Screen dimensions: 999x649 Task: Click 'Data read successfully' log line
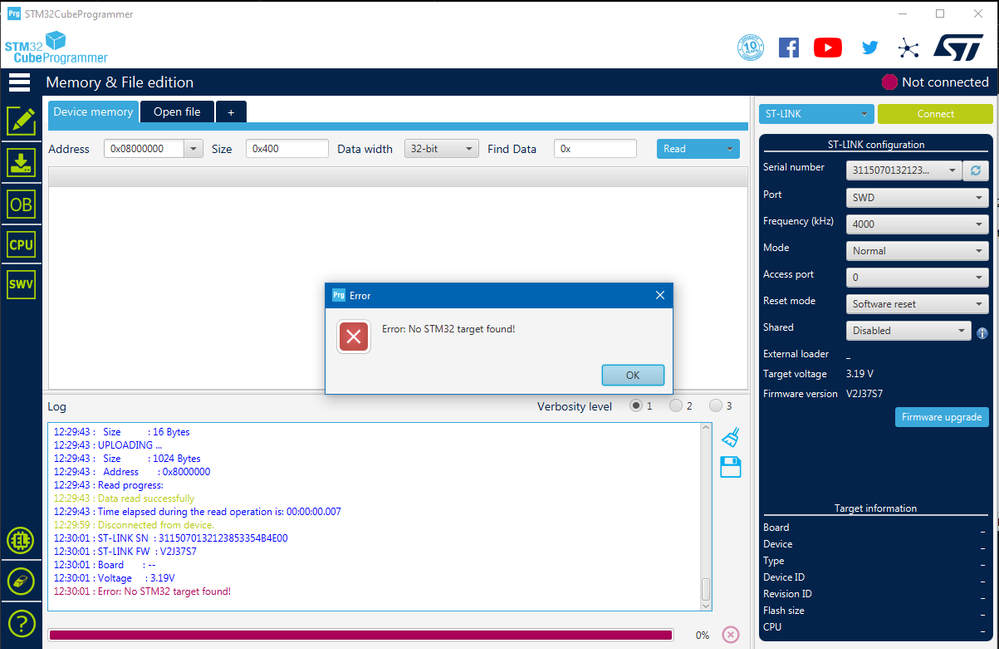pyautogui.click(x=124, y=499)
